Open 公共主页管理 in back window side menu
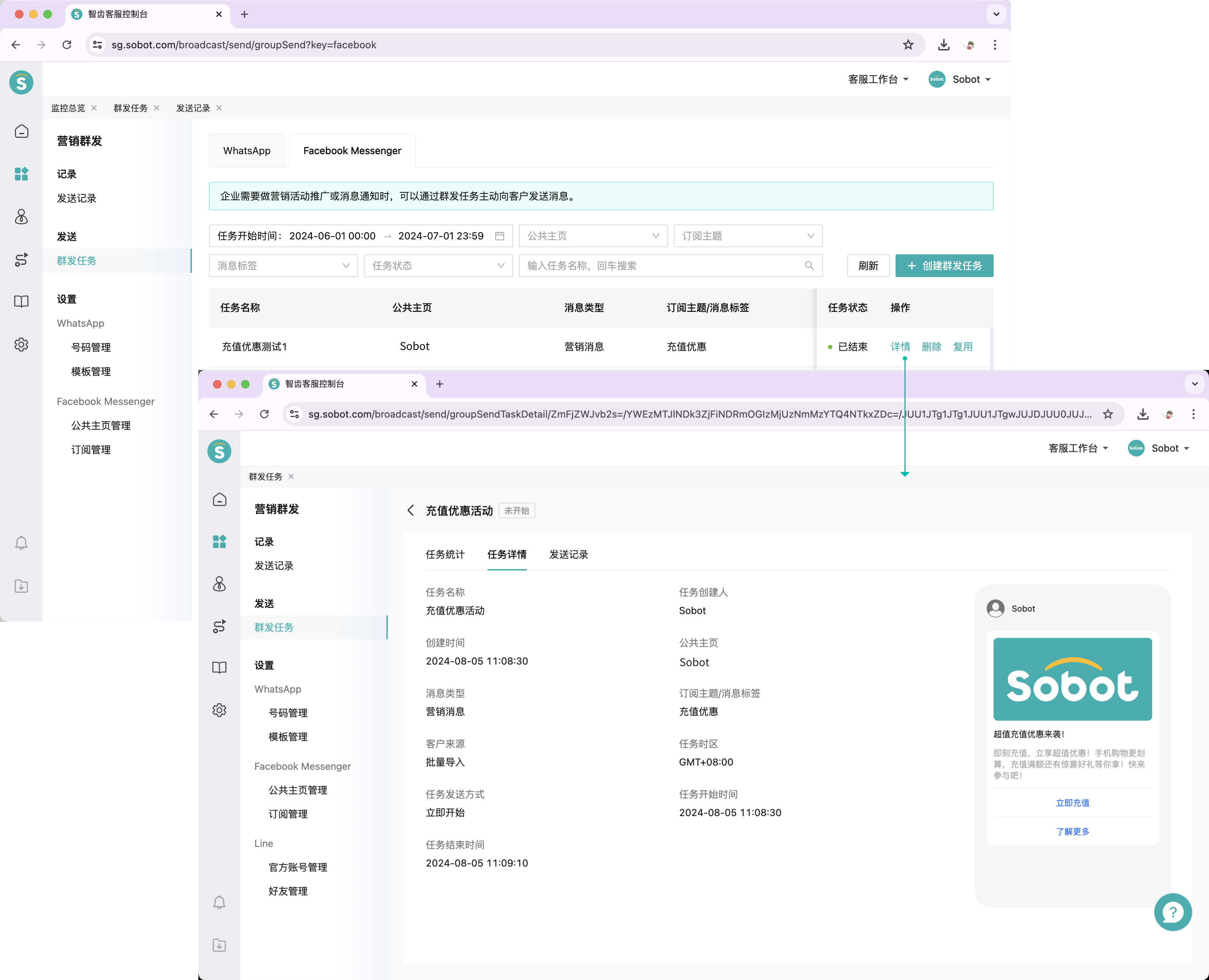The width and height of the screenshot is (1209, 980). click(x=101, y=425)
